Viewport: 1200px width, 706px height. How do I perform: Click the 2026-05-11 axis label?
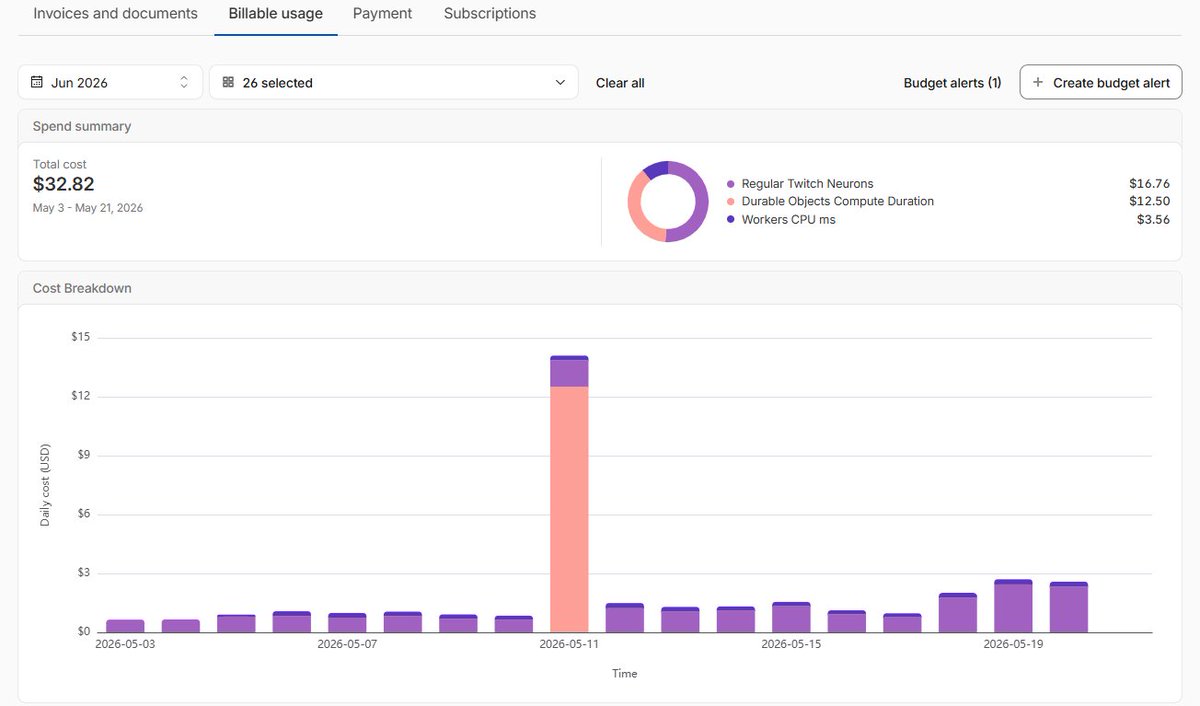[x=569, y=645]
